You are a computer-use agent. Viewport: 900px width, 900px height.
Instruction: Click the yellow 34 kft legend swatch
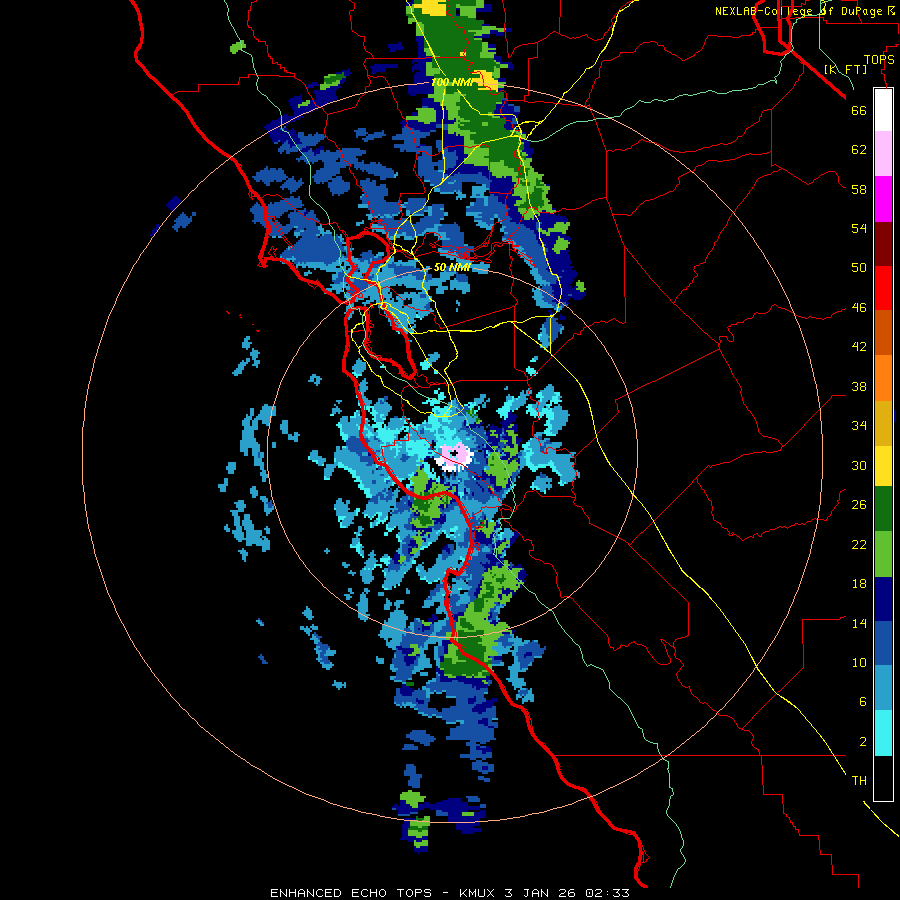click(x=883, y=465)
